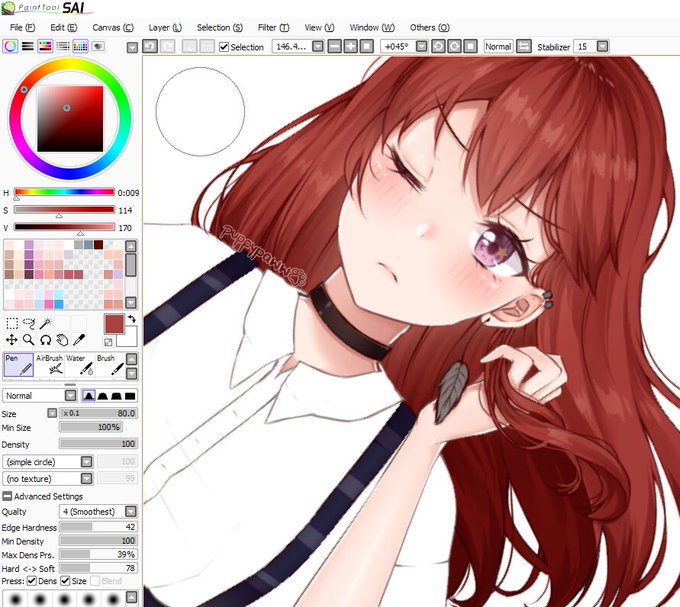Click the white background color swatch

pyautogui.click(x=129, y=339)
